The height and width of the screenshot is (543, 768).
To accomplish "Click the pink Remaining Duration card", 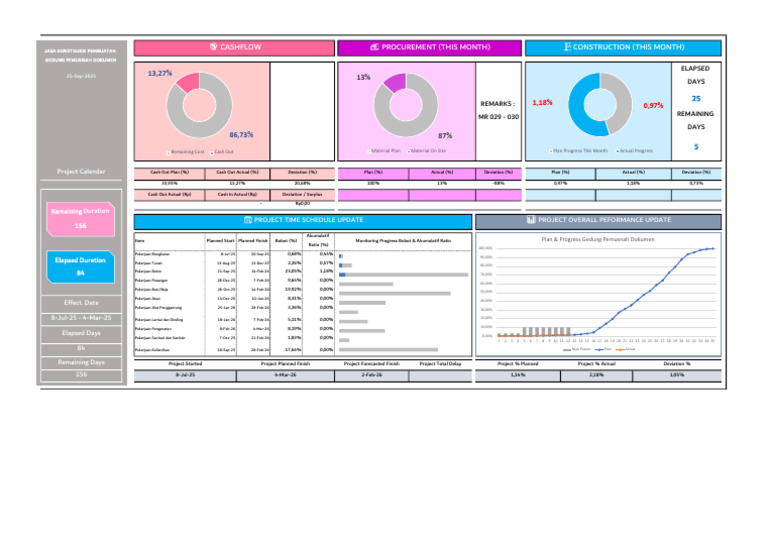I will coord(81,219).
